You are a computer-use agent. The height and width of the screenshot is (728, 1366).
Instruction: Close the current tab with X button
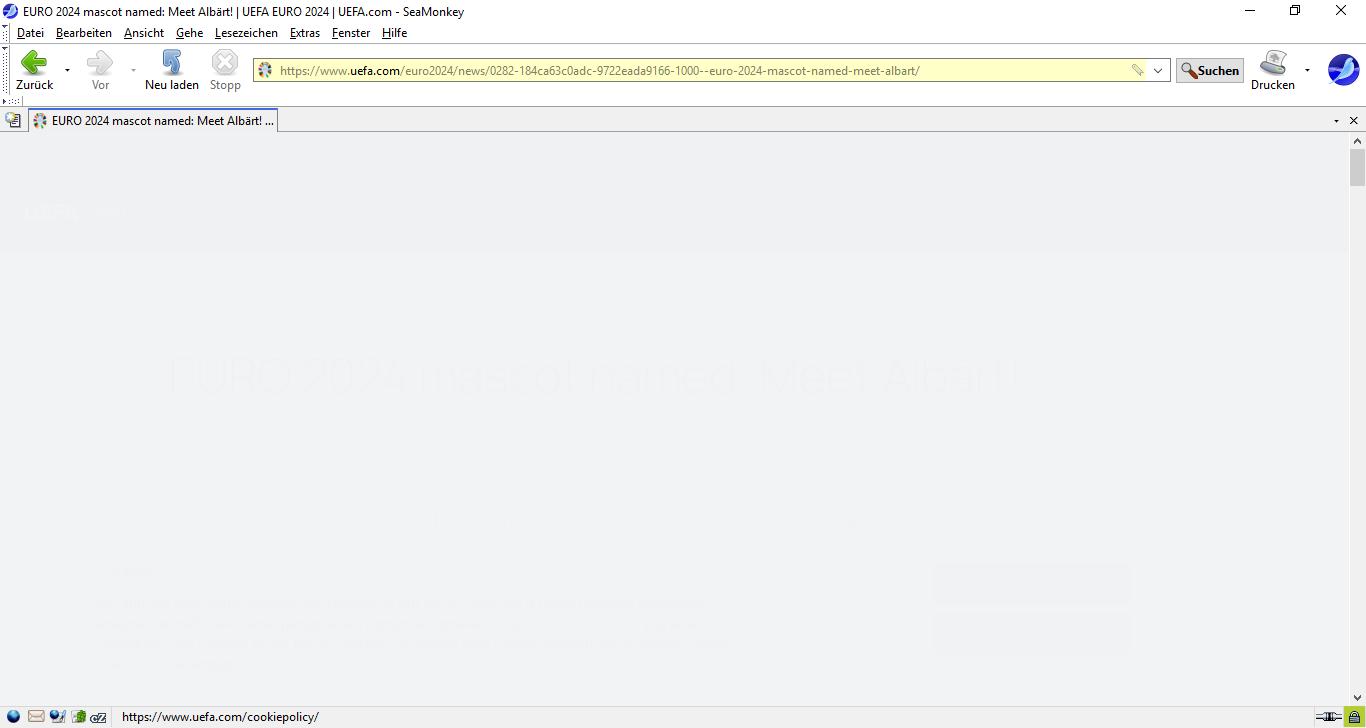point(1354,120)
